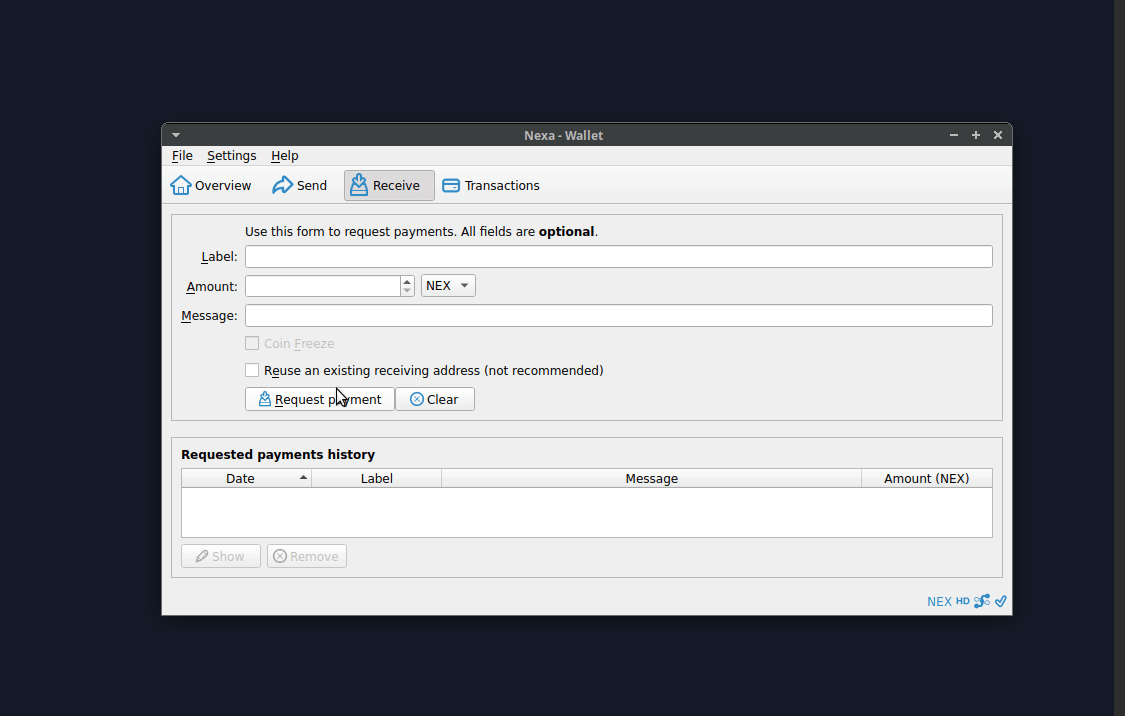Viewport: 1125px width, 716px height.
Task: Open the NEX unit dropdown
Action: pyautogui.click(x=448, y=286)
